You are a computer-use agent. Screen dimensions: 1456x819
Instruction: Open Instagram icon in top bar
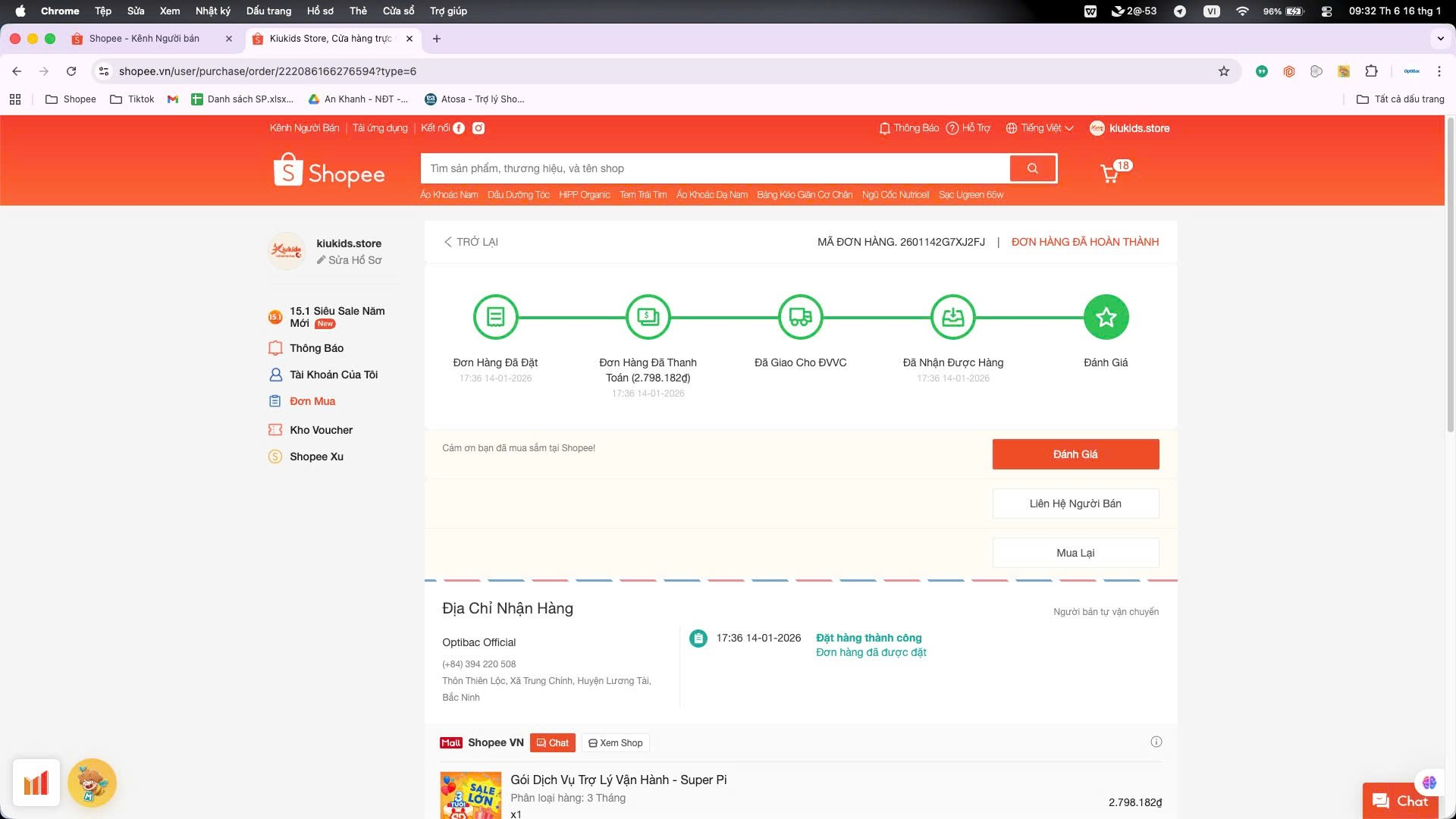tap(479, 128)
